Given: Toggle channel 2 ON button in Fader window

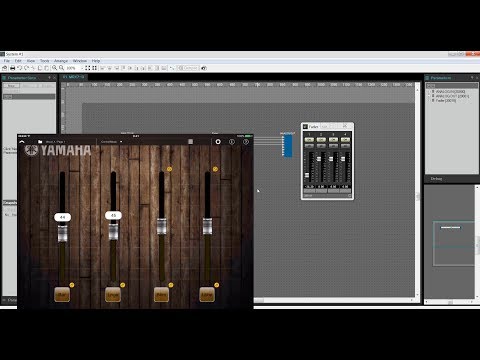Looking at the screenshot, I should click(321, 140).
